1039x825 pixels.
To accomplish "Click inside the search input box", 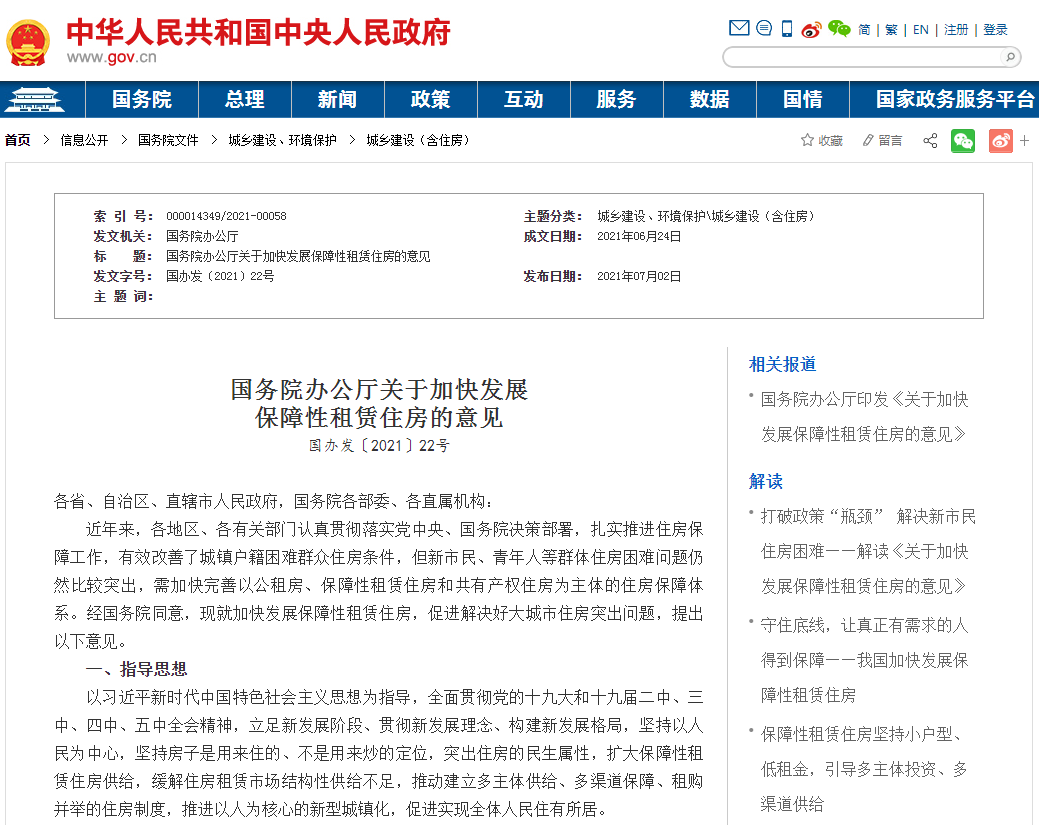I will coord(860,57).
